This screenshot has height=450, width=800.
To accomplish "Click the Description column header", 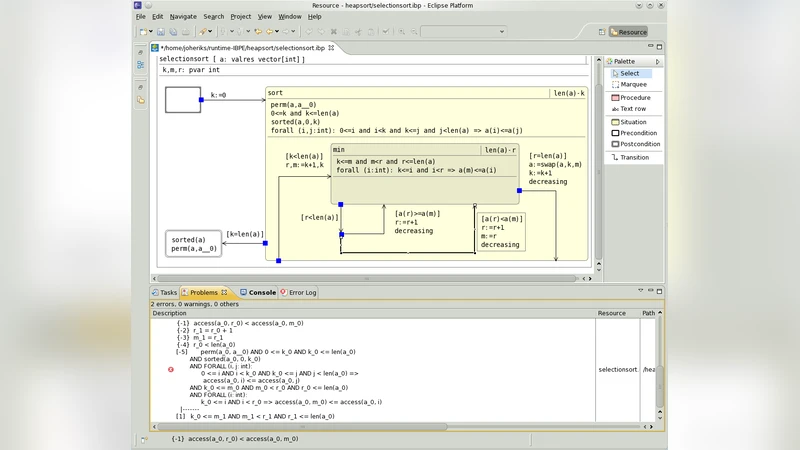I will tap(170, 313).
